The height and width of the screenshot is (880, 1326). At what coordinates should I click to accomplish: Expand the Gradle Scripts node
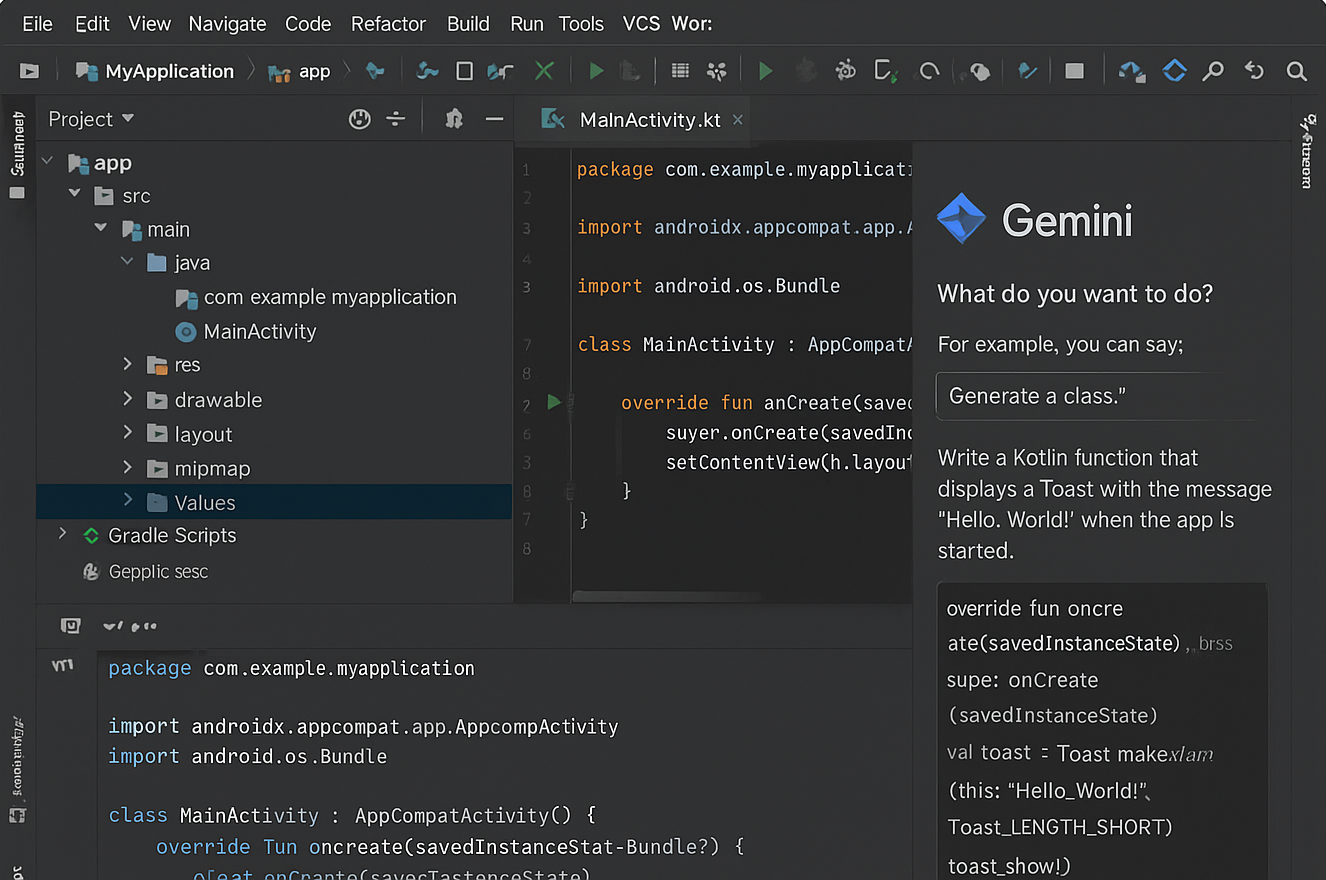pyautogui.click(x=63, y=535)
